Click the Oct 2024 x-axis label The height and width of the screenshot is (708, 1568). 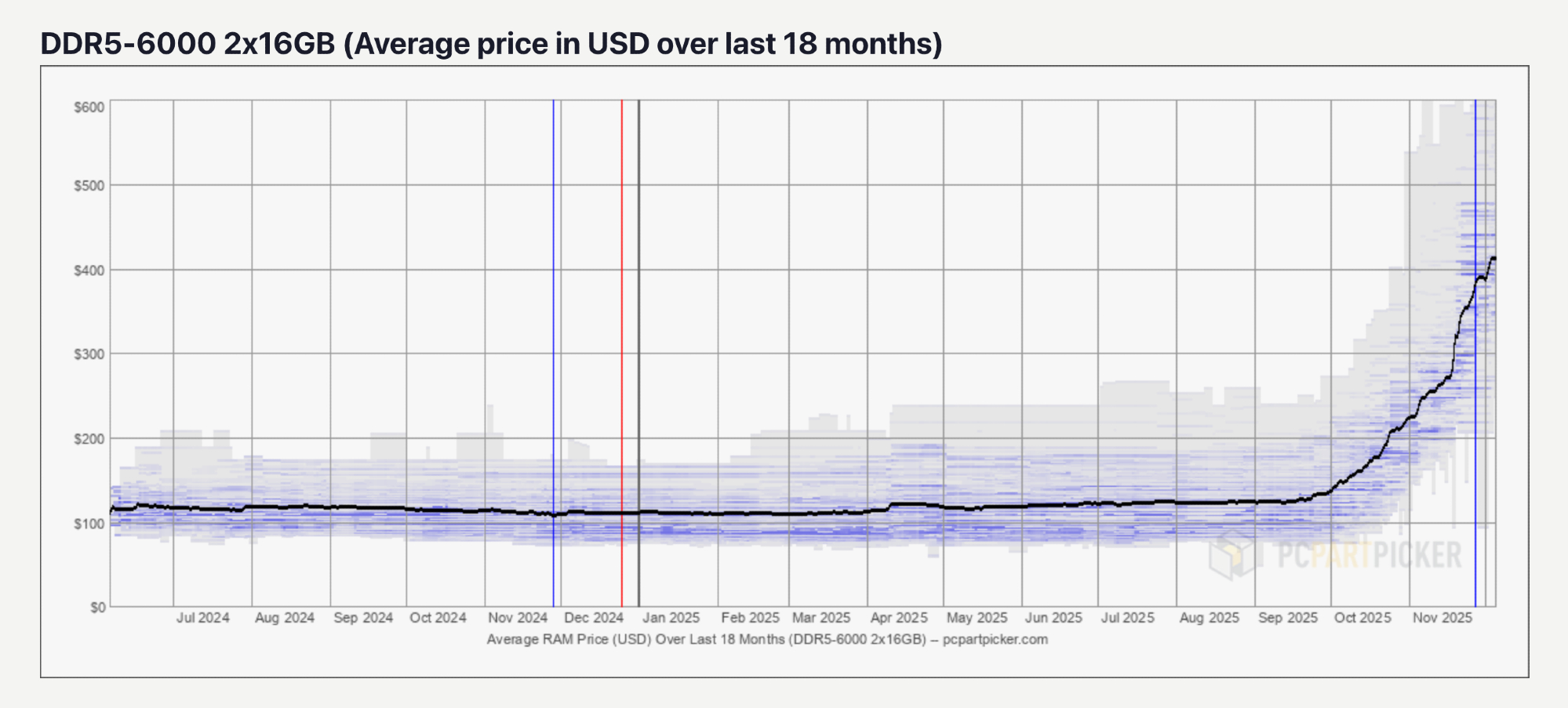click(438, 618)
